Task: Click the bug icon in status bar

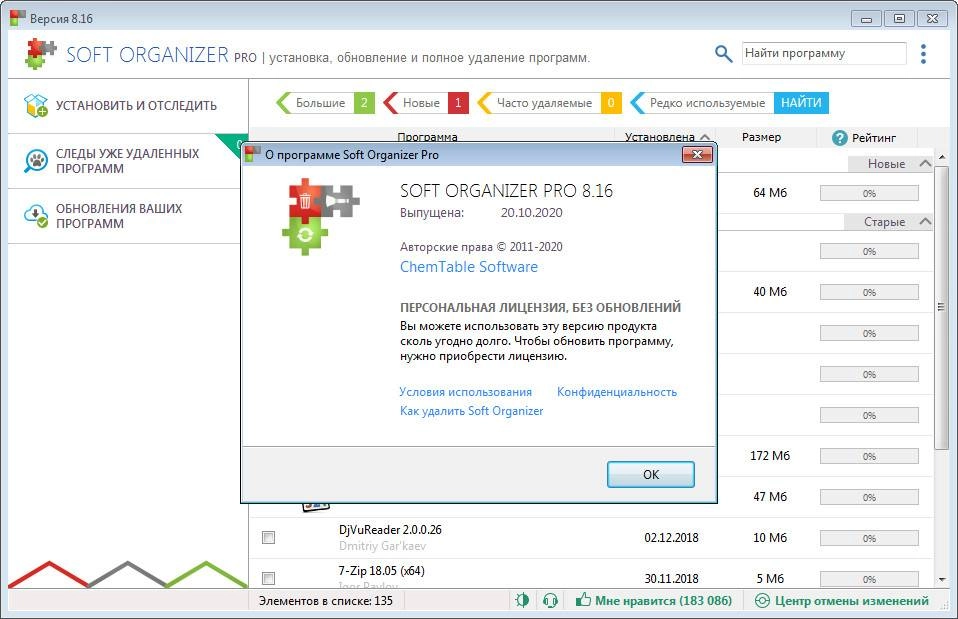Action: tap(522, 601)
